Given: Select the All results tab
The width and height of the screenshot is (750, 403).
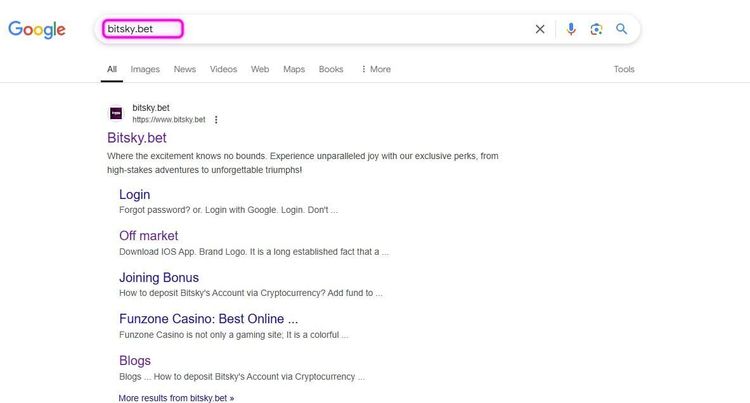Looking at the screenshot, I should coord(112,69).
